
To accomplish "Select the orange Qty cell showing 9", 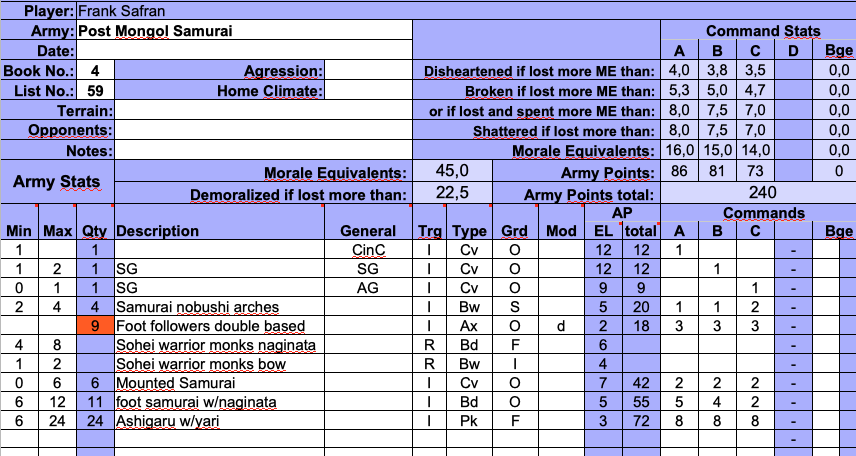I will click(x=95, y=325).
